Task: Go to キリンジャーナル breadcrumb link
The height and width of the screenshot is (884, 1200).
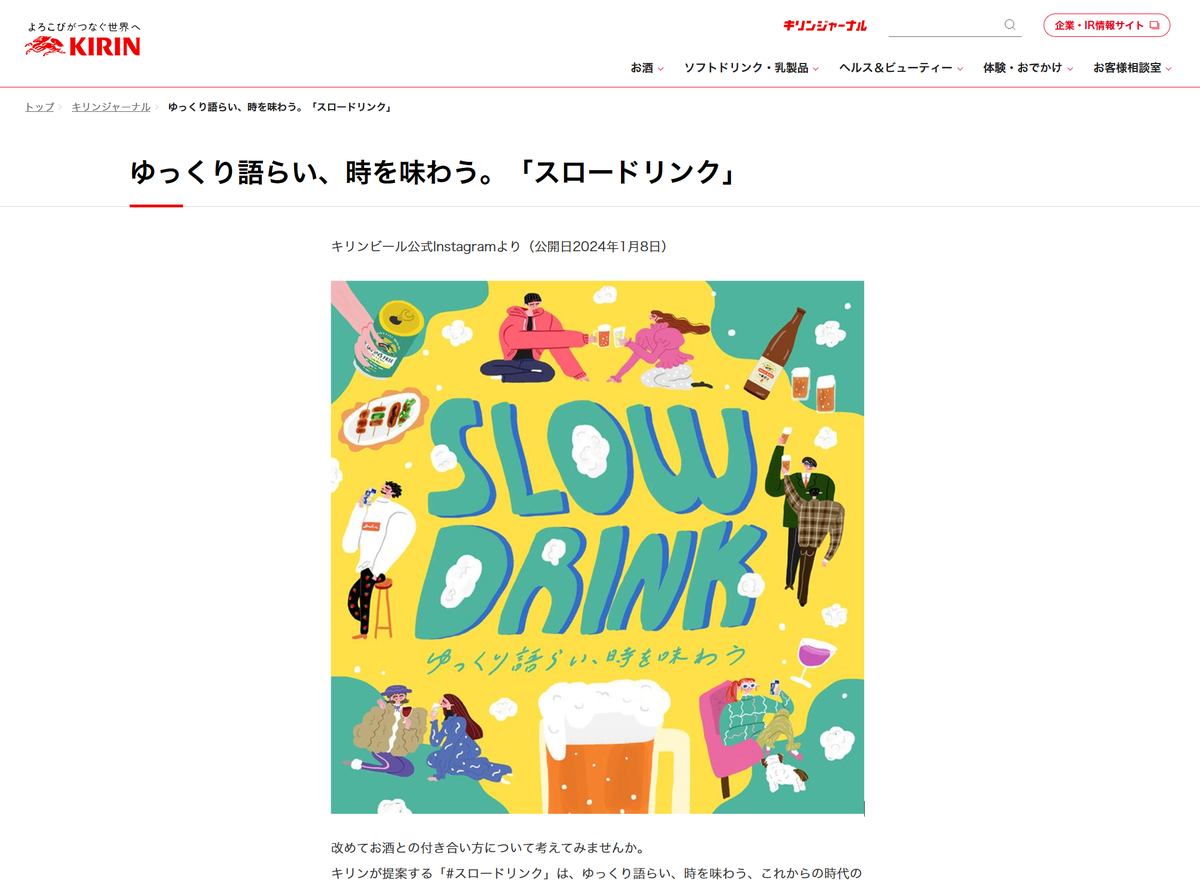Action: 111,107
